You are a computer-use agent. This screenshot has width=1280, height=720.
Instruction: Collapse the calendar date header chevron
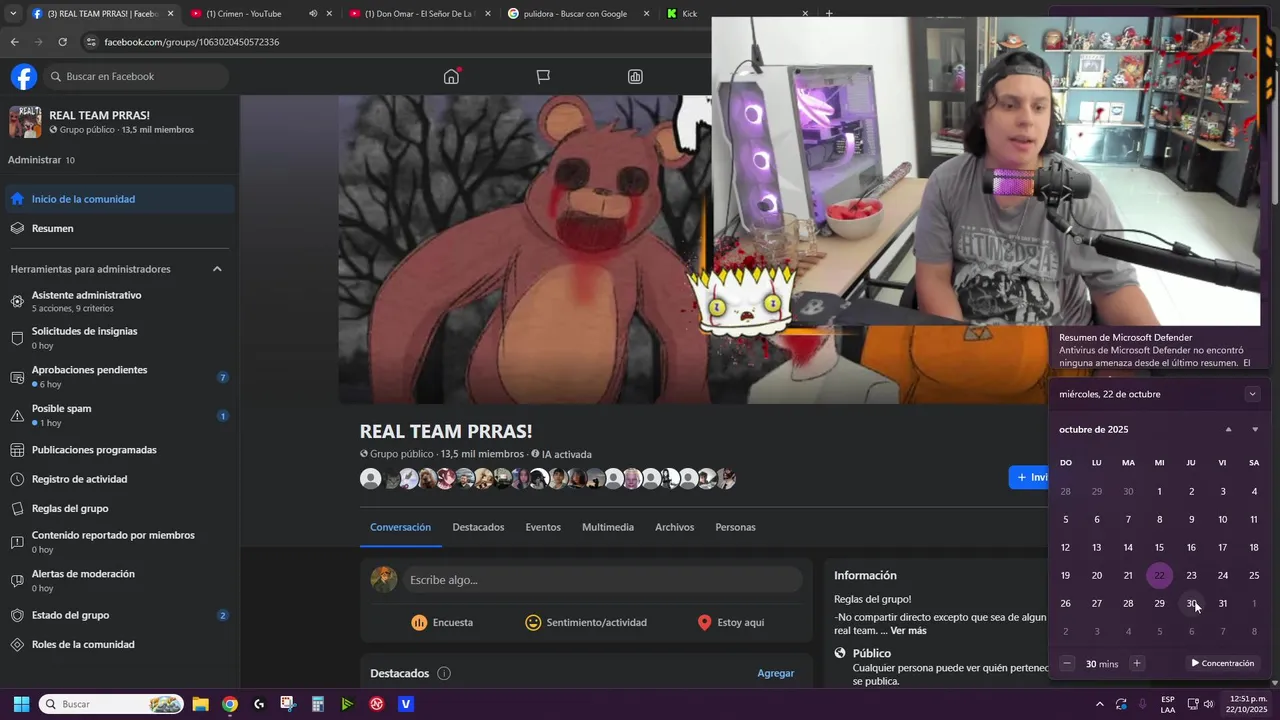coord(1252,394)
